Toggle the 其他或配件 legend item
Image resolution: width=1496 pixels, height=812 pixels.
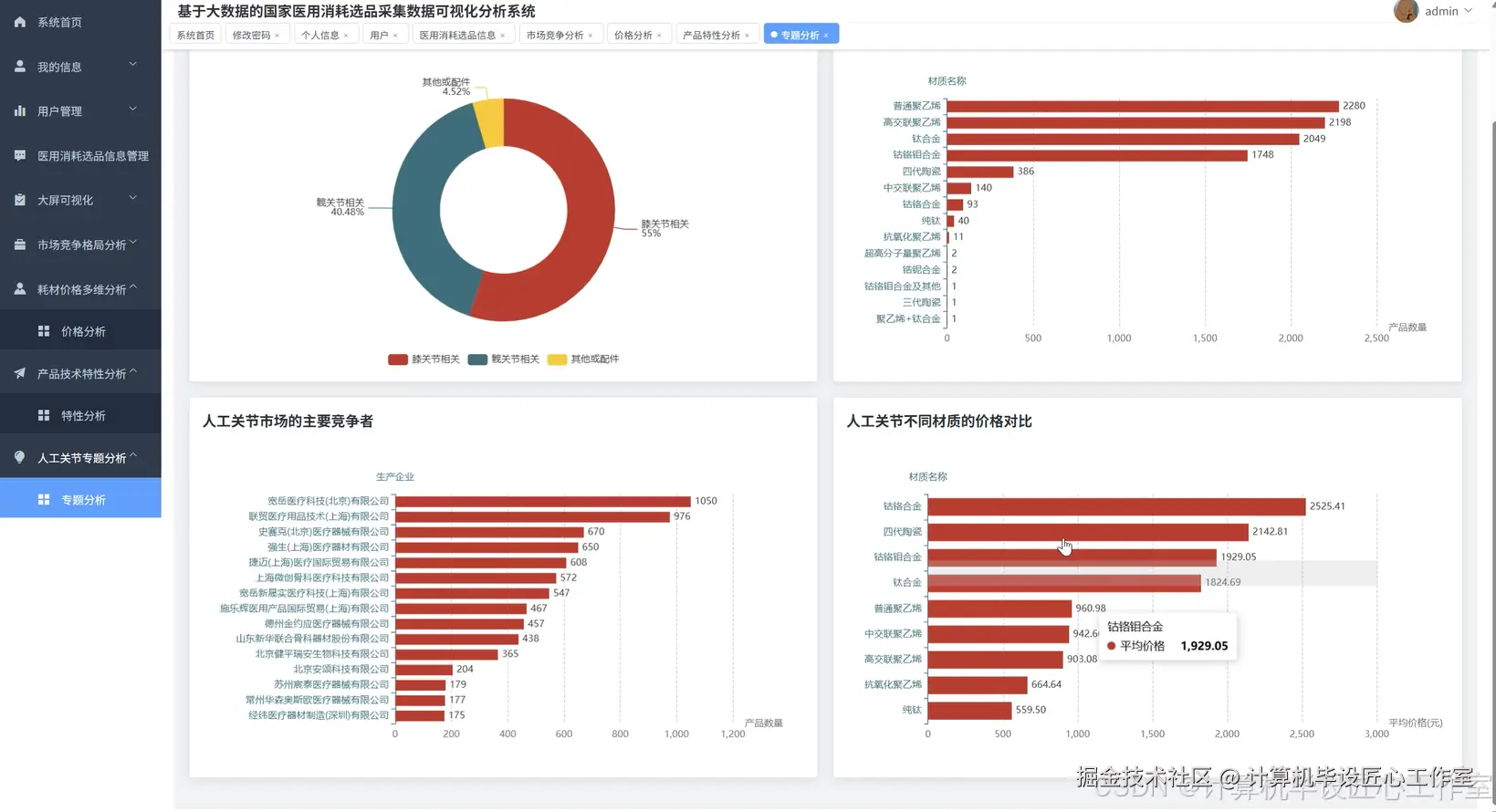coord(583,359)
